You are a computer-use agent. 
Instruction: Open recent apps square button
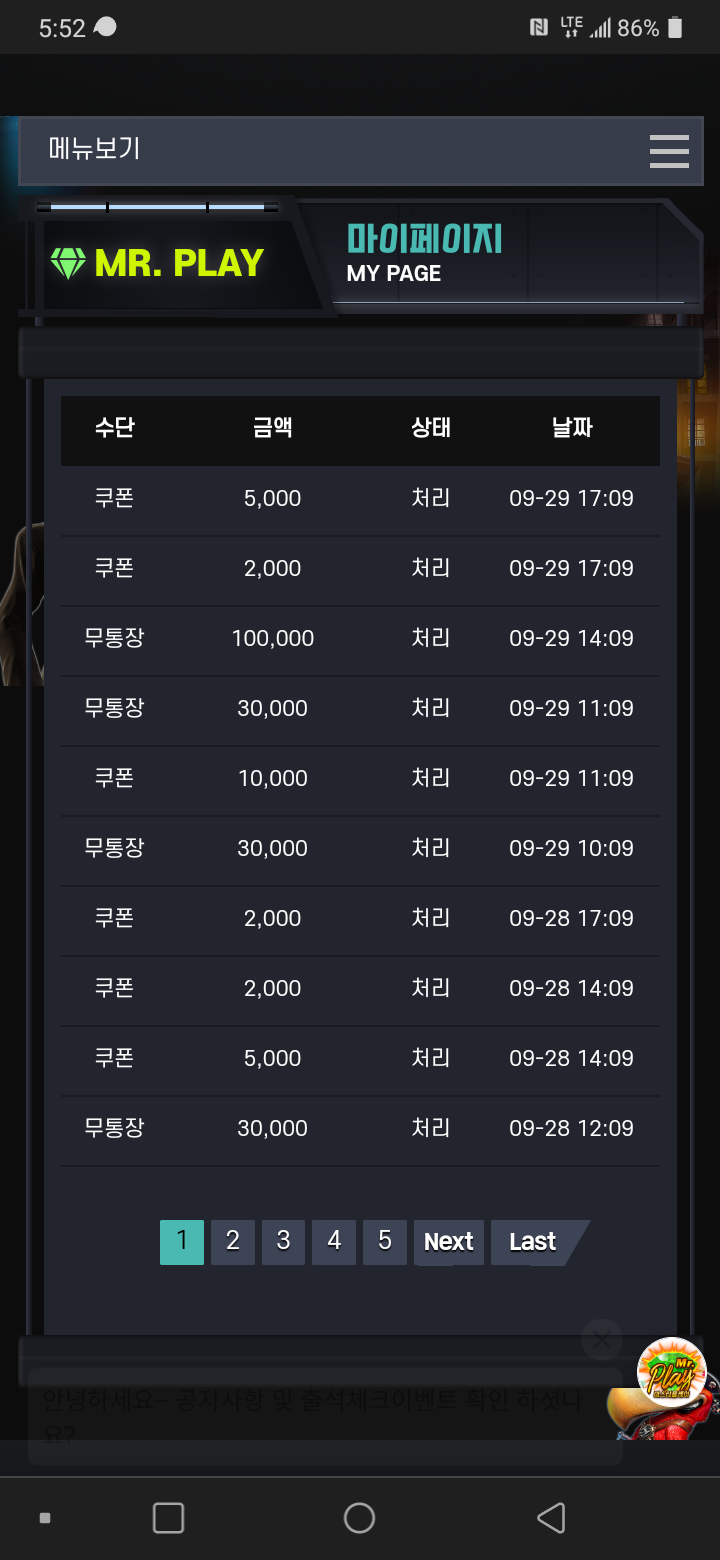168,1517
